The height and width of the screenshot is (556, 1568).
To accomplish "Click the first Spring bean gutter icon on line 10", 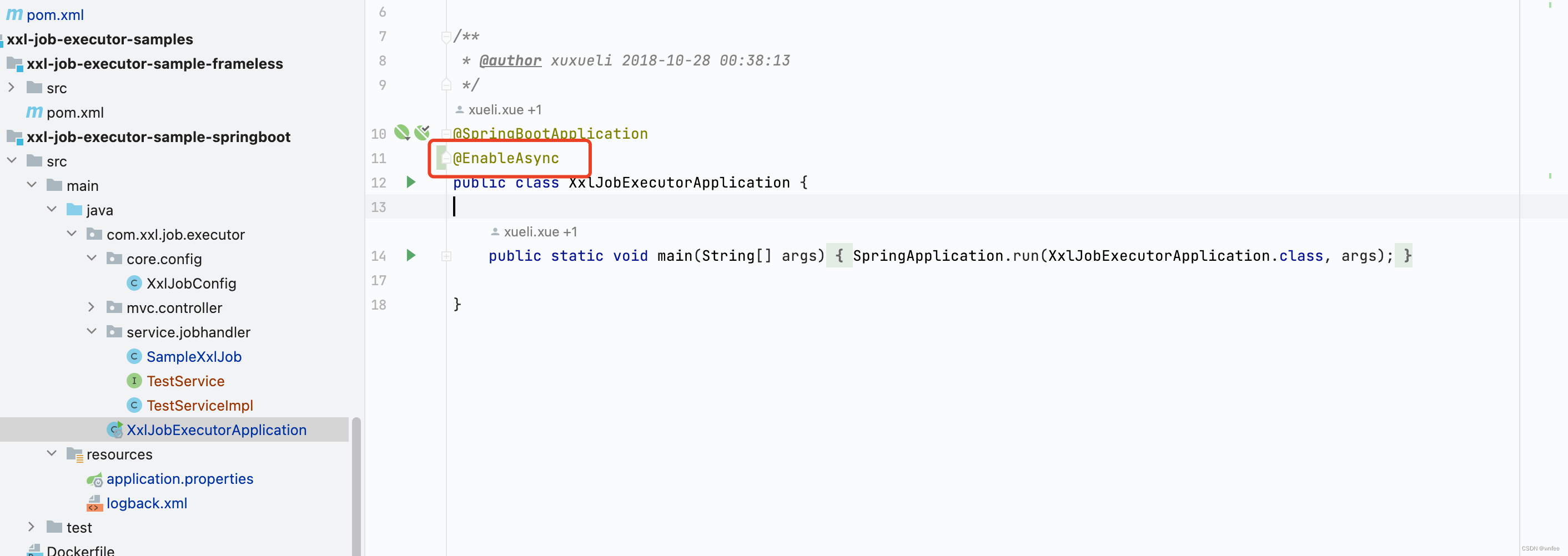I will coord(402,132).
